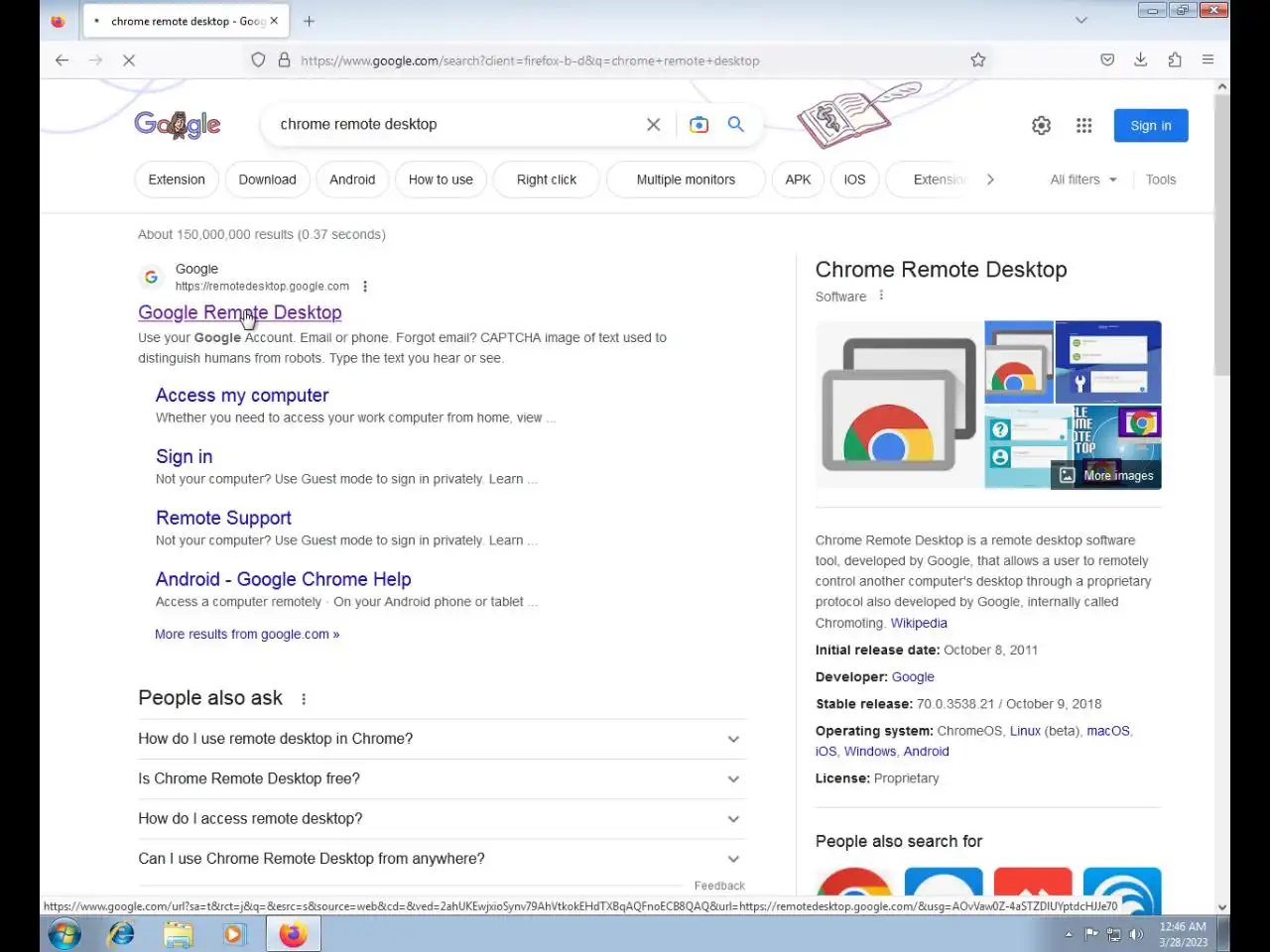The image size is (1270, 952).
Task: Expand How do I access remote desktop
Action: pyautogui.click(x=442, y=818)
